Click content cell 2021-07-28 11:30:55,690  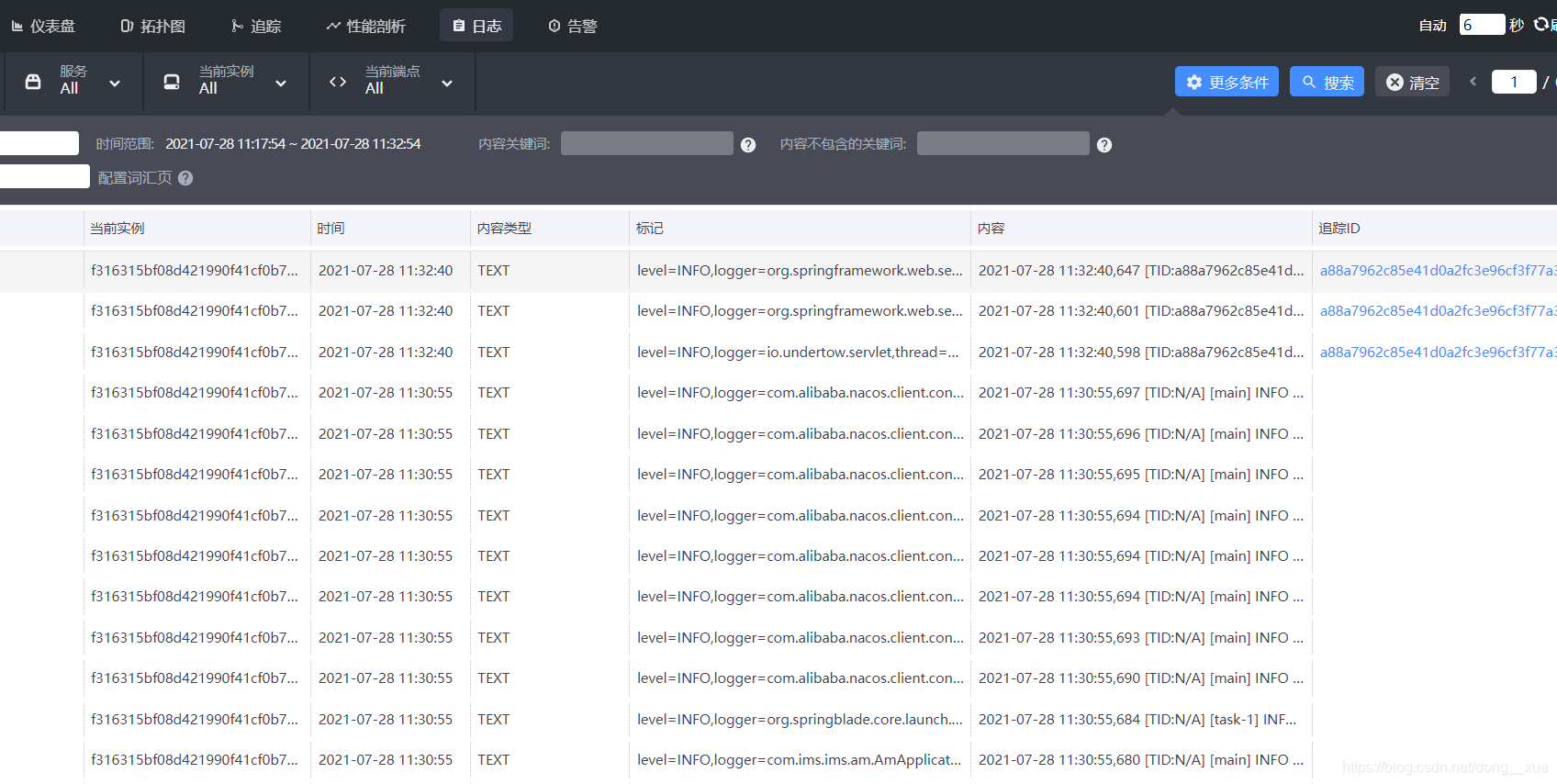[x=1141, y=678]
